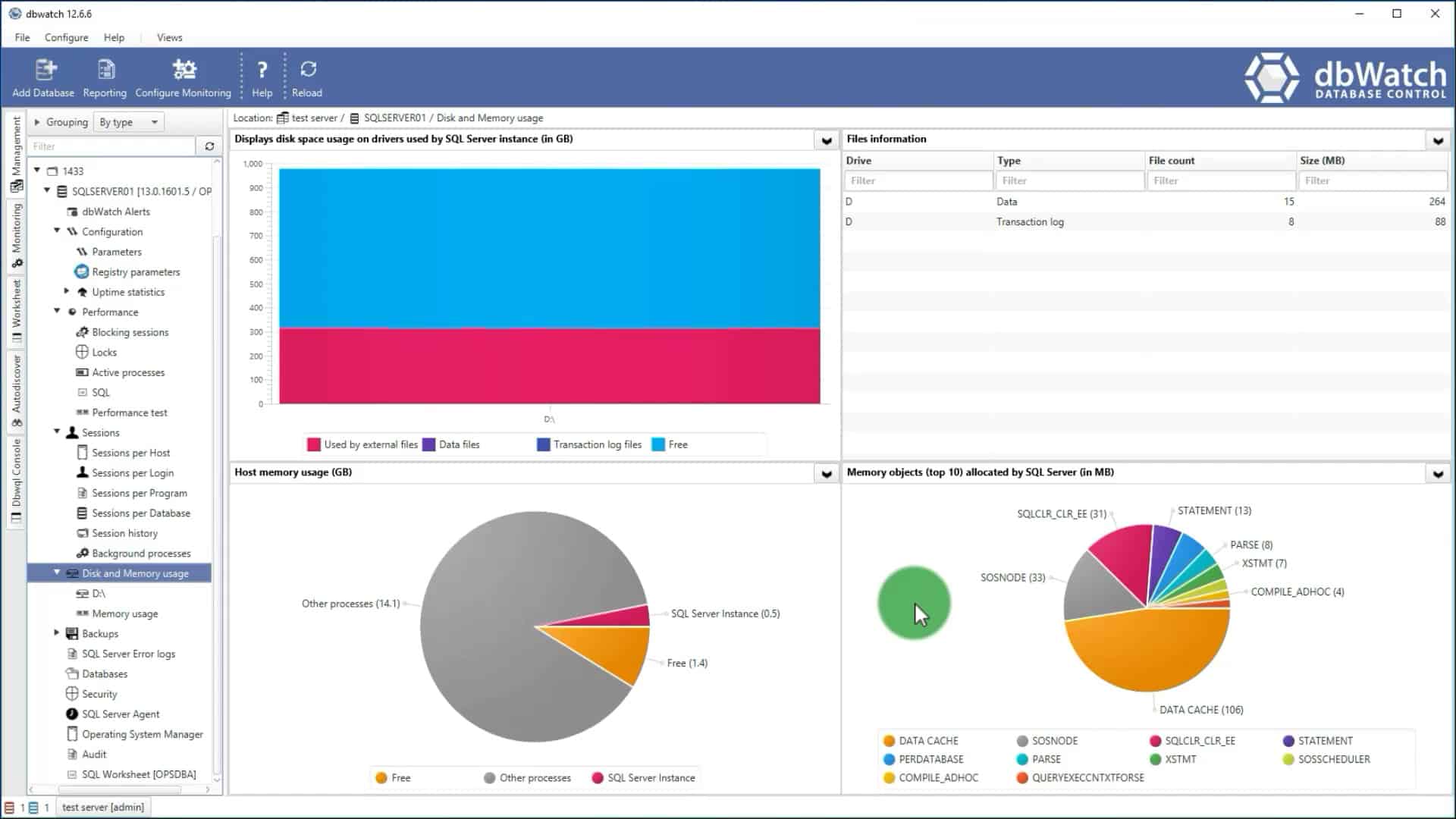This screenshot has width=1456, height=819.
Task: Click the 'Used by external files' legend swatch
Action: [313, 445]
